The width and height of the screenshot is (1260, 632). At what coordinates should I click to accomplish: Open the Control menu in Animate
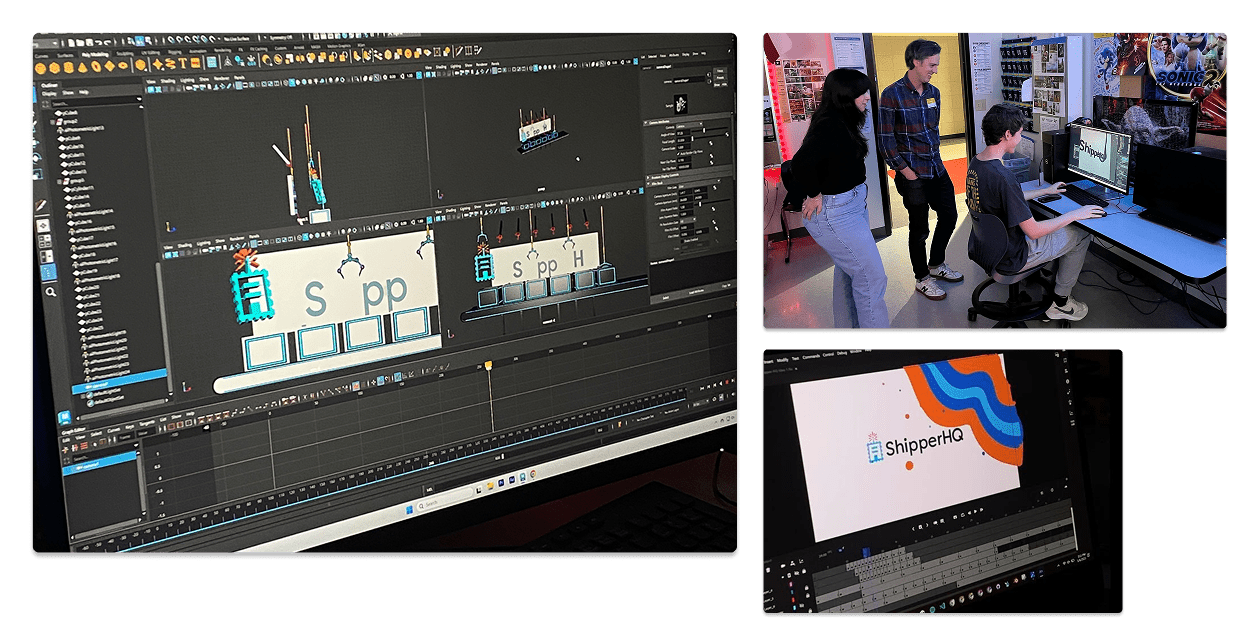point(828,355)
